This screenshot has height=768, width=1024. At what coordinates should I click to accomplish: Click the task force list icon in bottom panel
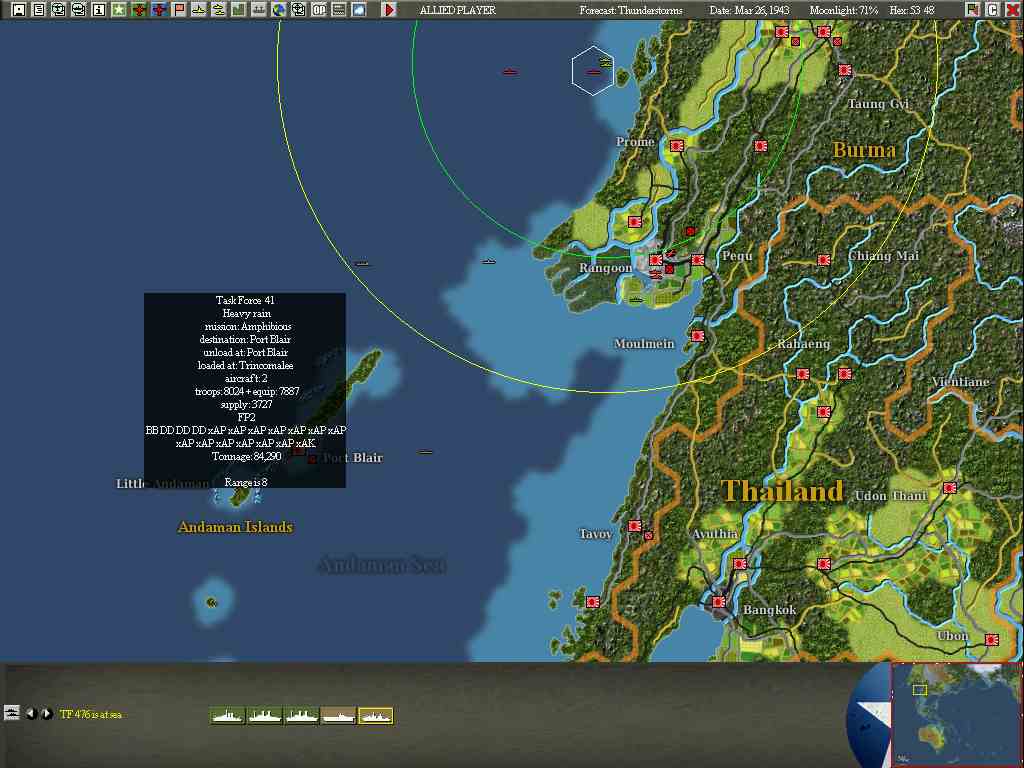12,712
